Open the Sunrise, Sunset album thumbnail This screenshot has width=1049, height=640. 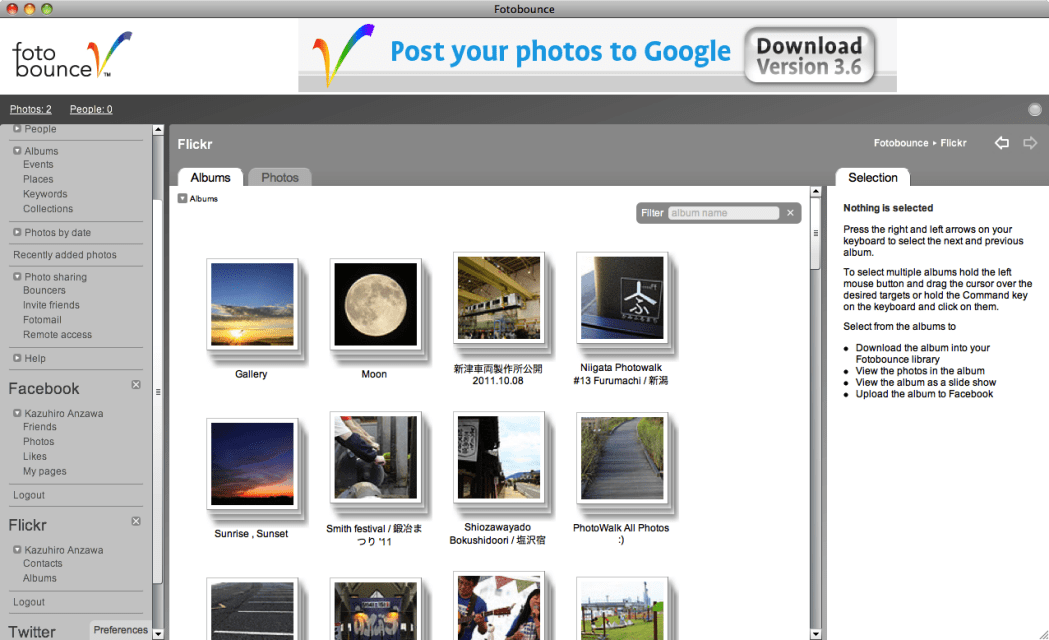click(x=252, y=464)
